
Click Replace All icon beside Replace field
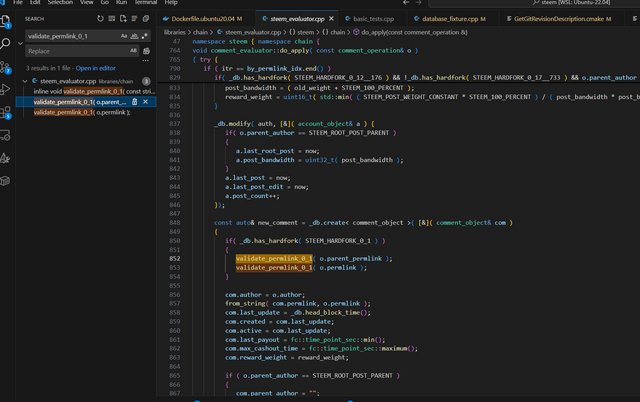coord(148,50)
